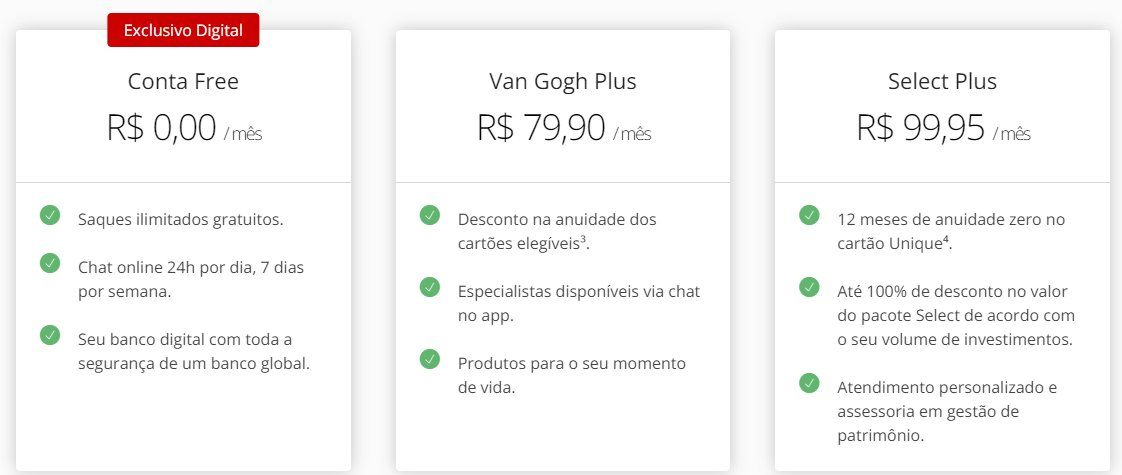Click the green check beside Saques ilimitados gratuitos
Image resolution: width=1122 pixels, height=475 pixels.
[50, 215]
